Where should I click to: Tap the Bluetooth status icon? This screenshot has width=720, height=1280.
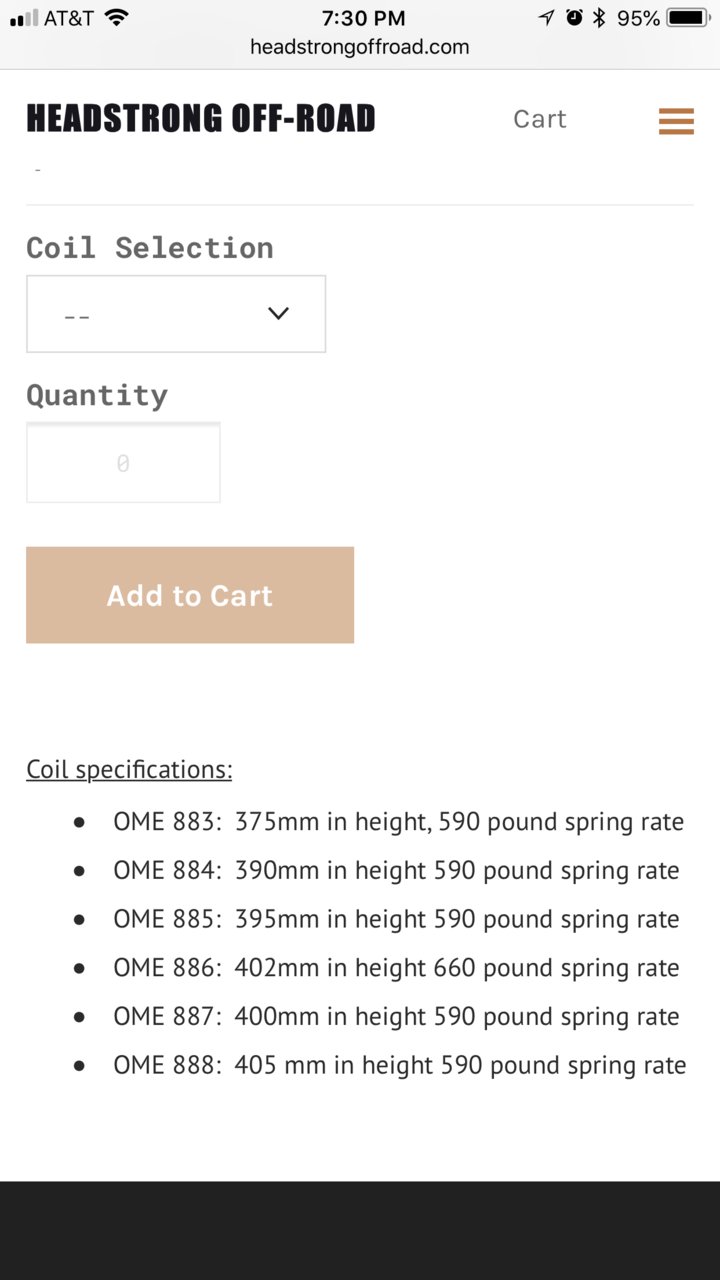click(x=600, y=17)
